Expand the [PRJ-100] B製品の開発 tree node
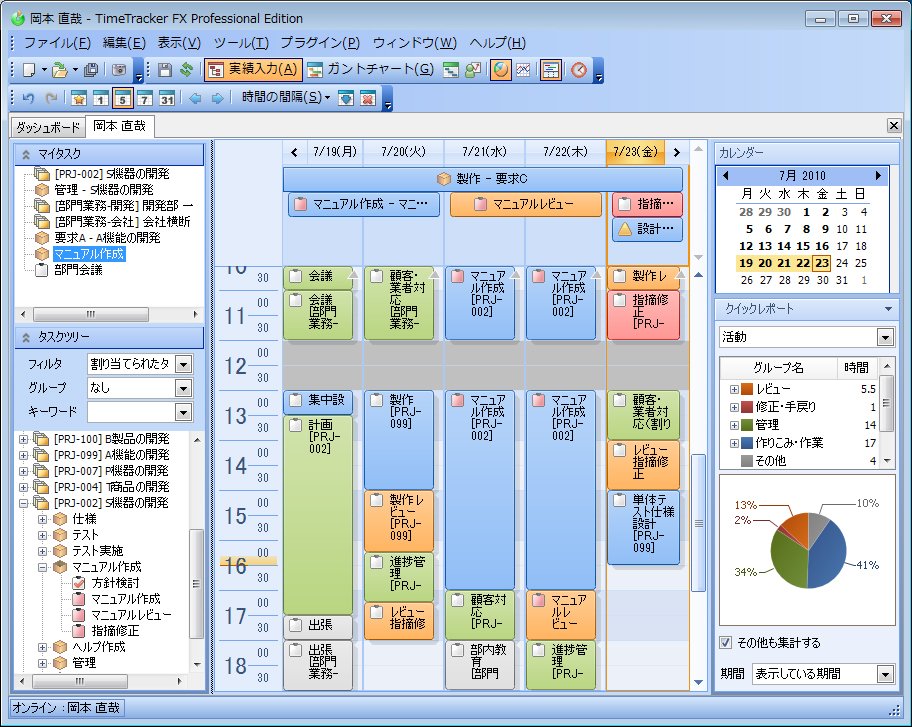The image size is (912, 727). pyautogui.click(x=23, y=439)
